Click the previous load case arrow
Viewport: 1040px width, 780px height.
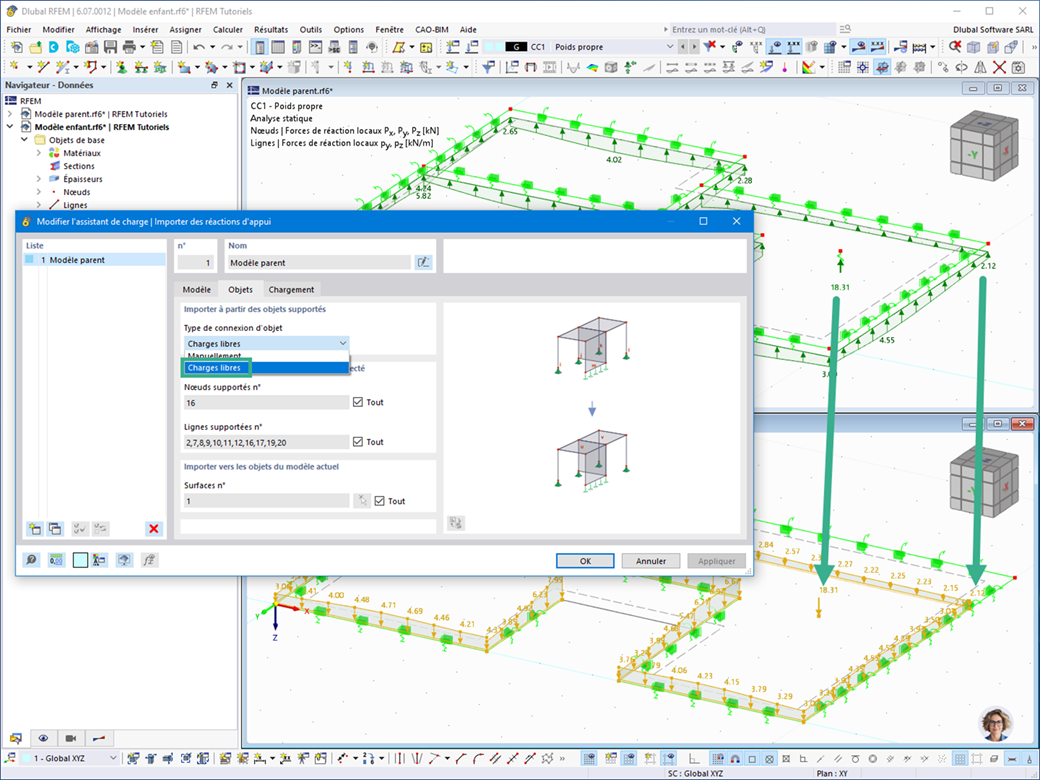click(682, 47)
